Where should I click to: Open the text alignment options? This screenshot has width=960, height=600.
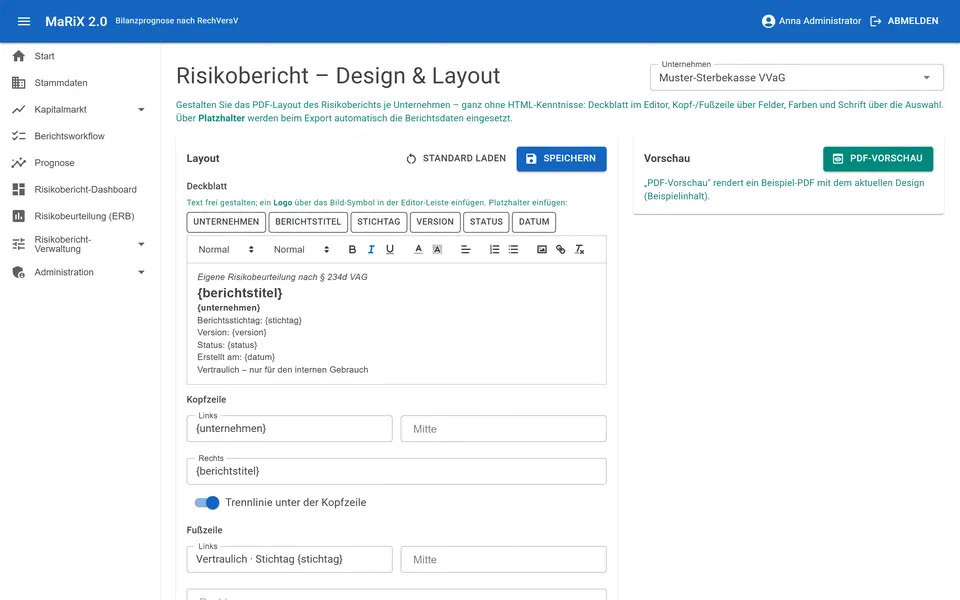pyautogui.click(x=465, y=249)
